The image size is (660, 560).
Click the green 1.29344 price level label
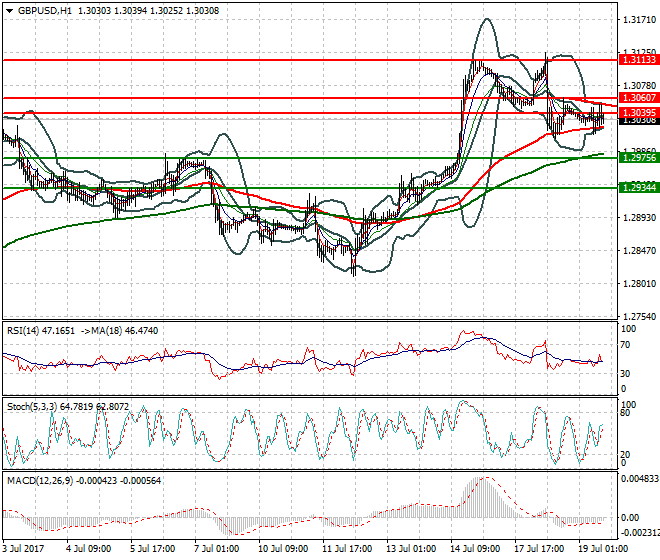(639, 187)
